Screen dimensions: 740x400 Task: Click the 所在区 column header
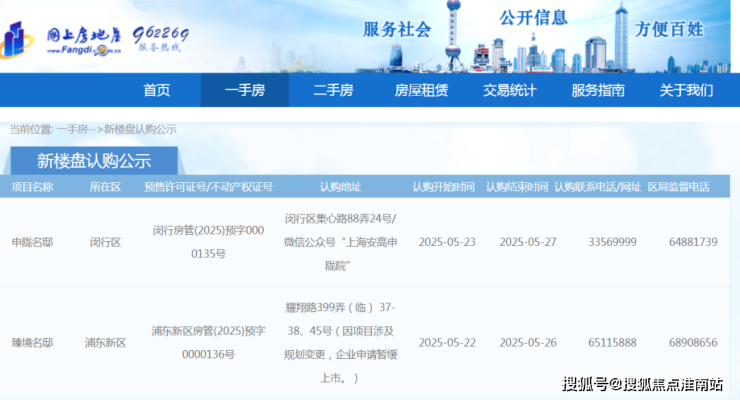tap(105, 187)
